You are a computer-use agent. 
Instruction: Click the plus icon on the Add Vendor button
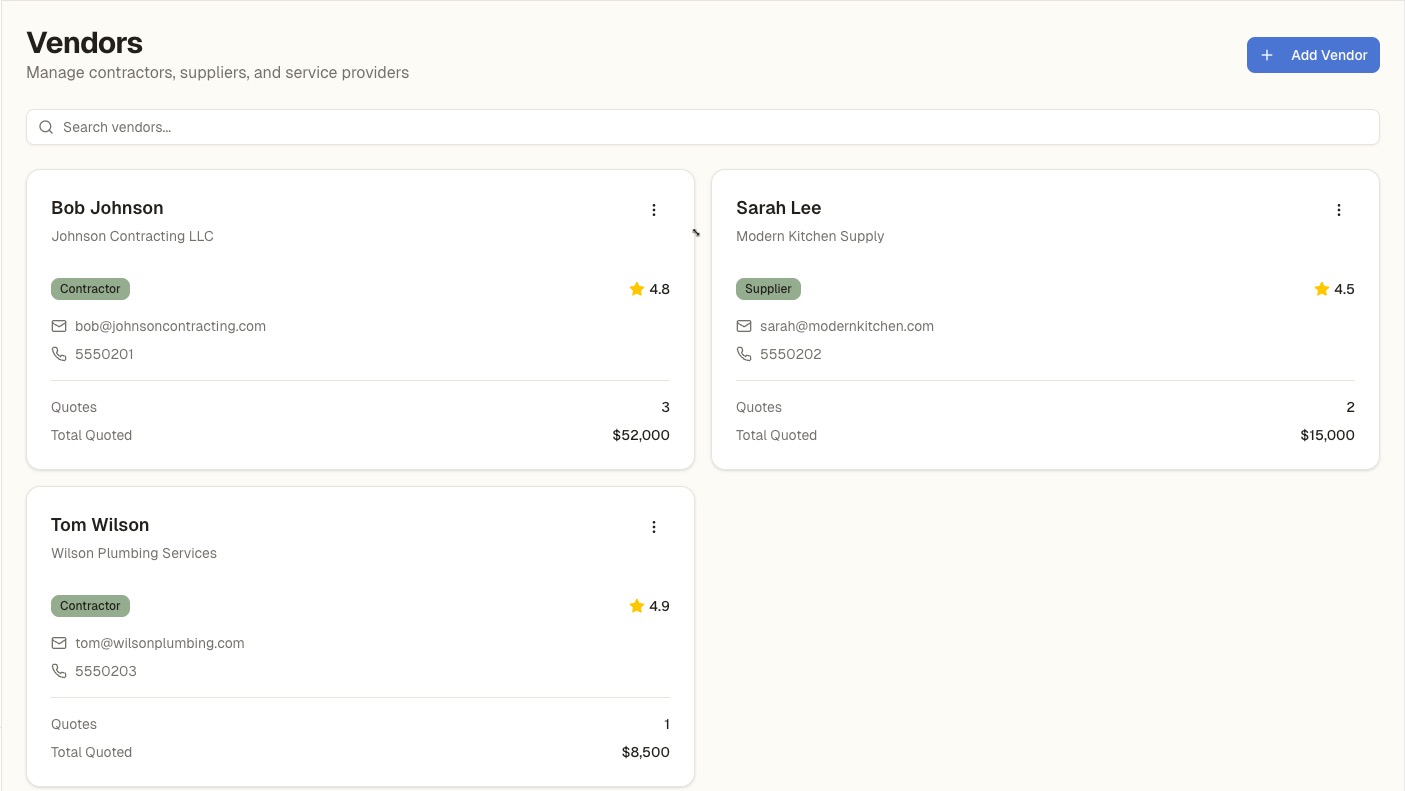(x=1267, y=55)
